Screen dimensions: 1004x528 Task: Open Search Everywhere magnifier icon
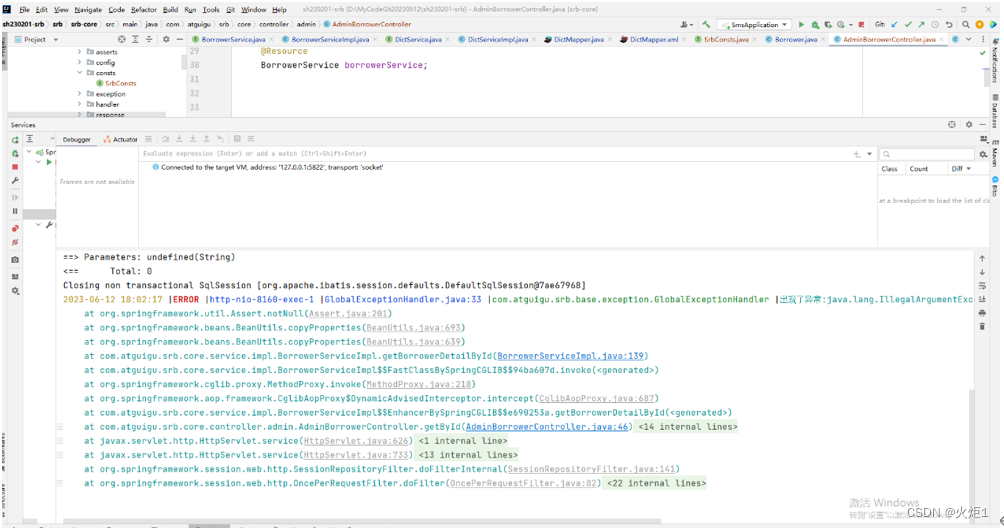[x=966, y=24]
